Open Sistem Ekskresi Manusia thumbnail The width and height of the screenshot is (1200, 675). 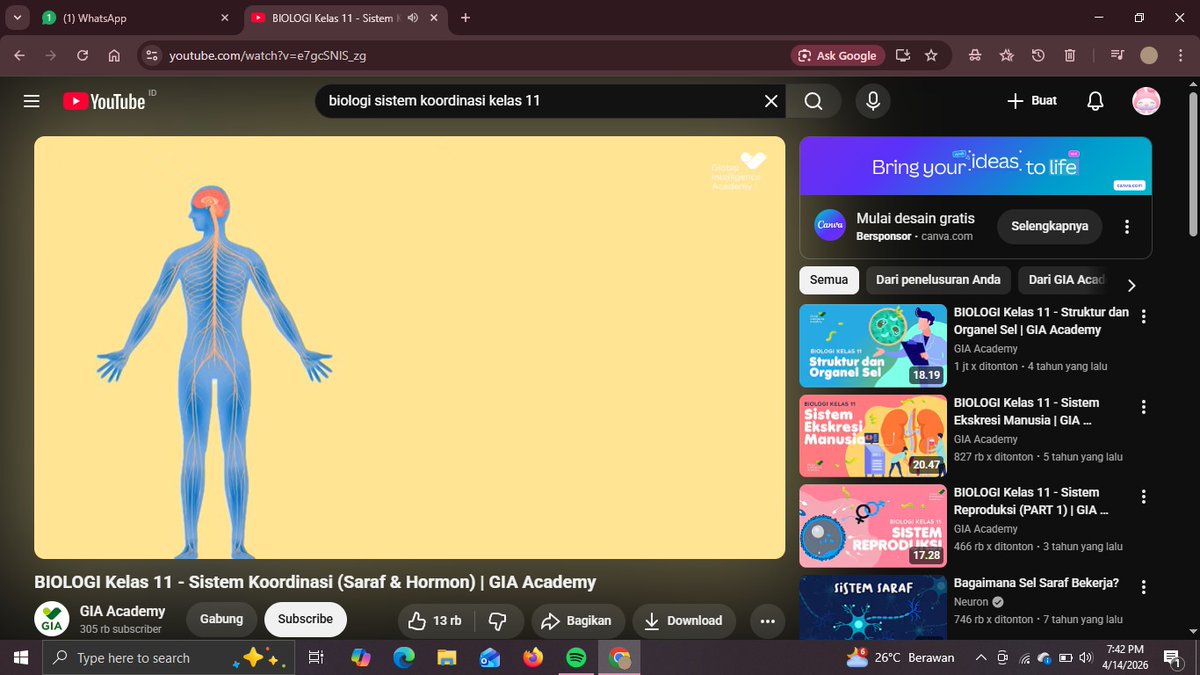pyautogui.click(x=873, y=436)
